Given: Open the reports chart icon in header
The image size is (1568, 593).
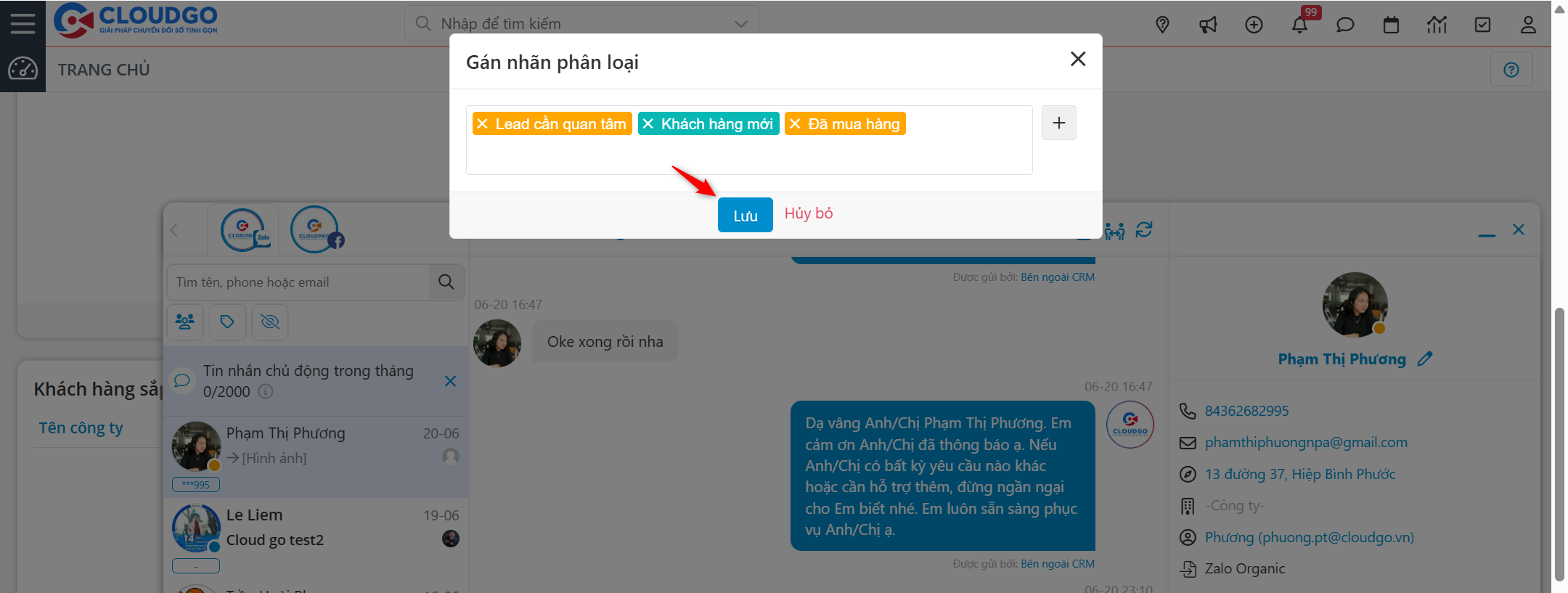Looking at the screenshot, I should tap(1437, 25).
